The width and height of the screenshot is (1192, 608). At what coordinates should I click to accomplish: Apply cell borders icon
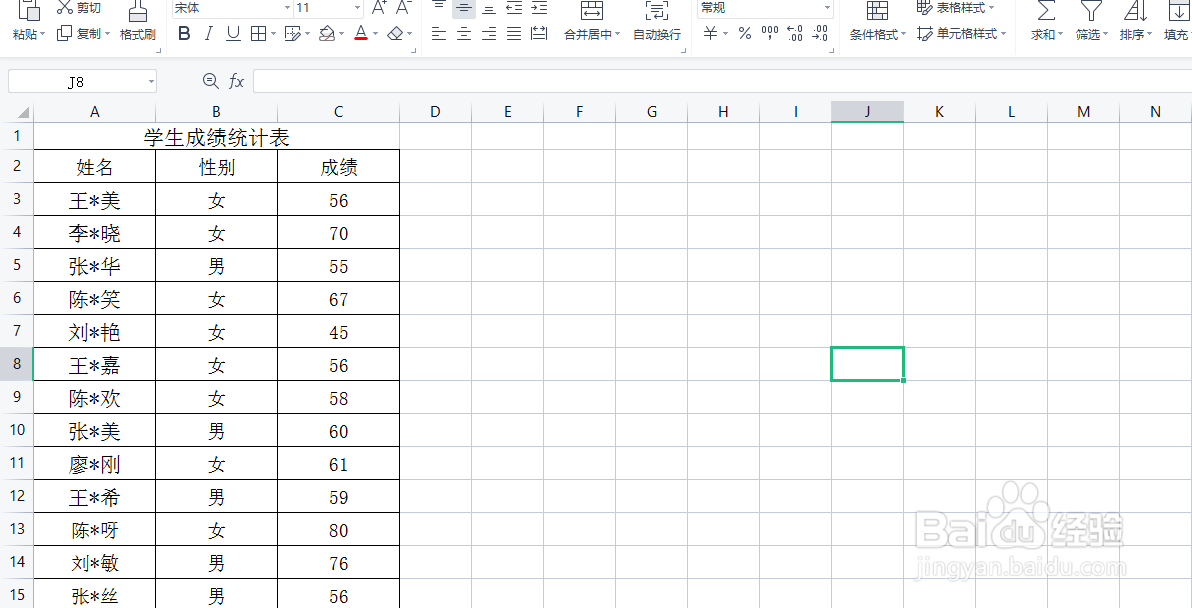tap(258, 33)
